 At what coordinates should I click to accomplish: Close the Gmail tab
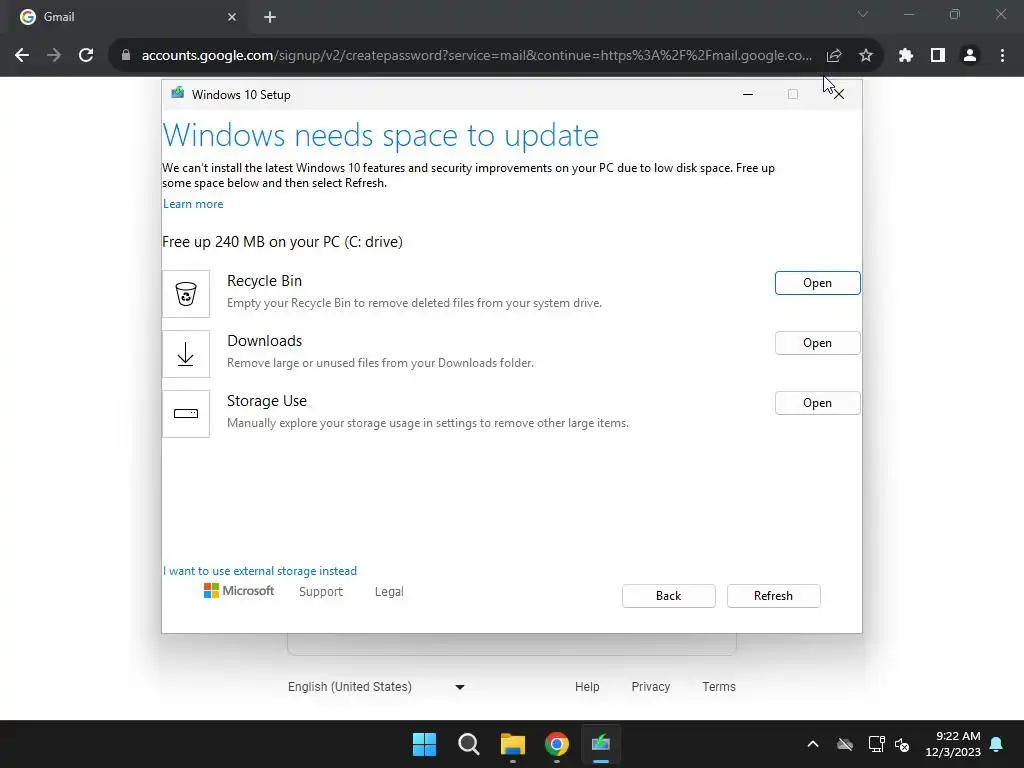click(x=232, y=18)
